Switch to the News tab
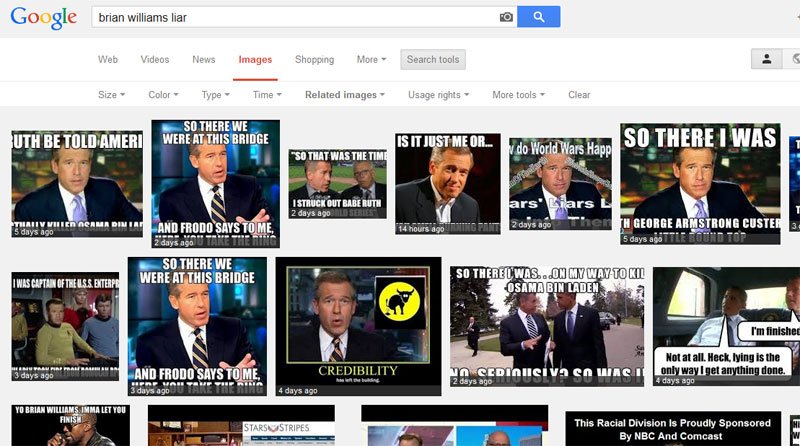The image size is (800, 446). click(204, 60)
